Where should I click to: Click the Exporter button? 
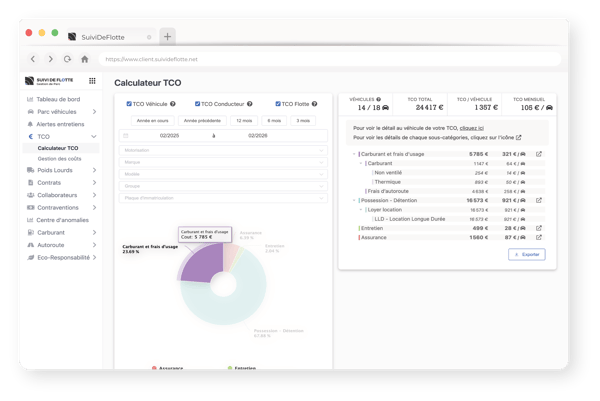(x=527, y=255)
